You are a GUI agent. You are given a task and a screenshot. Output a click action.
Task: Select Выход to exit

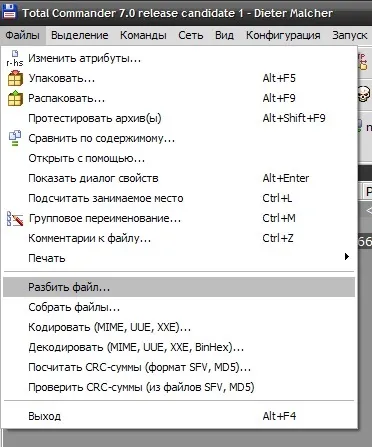[x=179, y=416]
